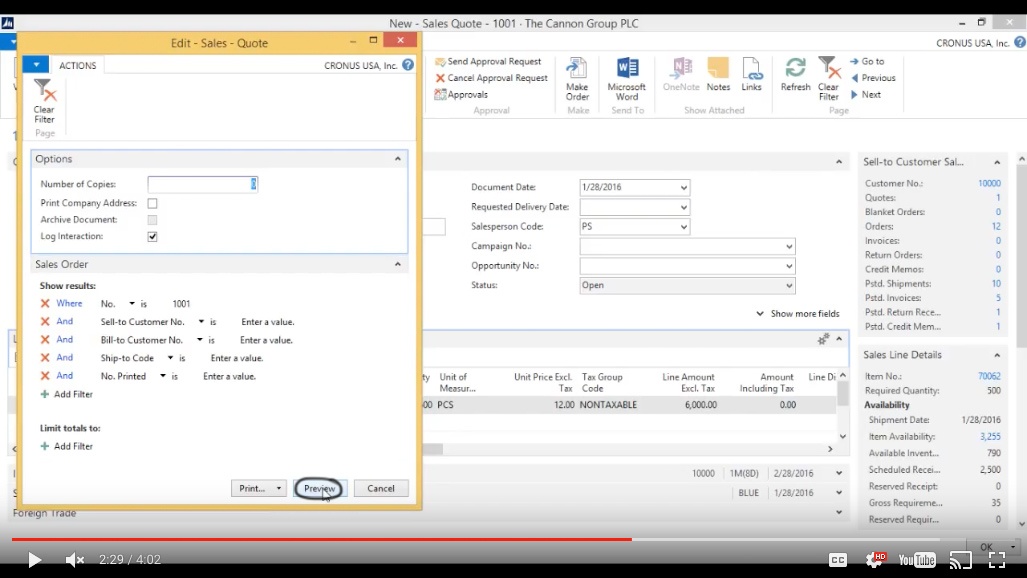Viewport: 1027px width, 578px height.
Task: Open ACTIONS tab in dialog
Action: tap(77, 66)
